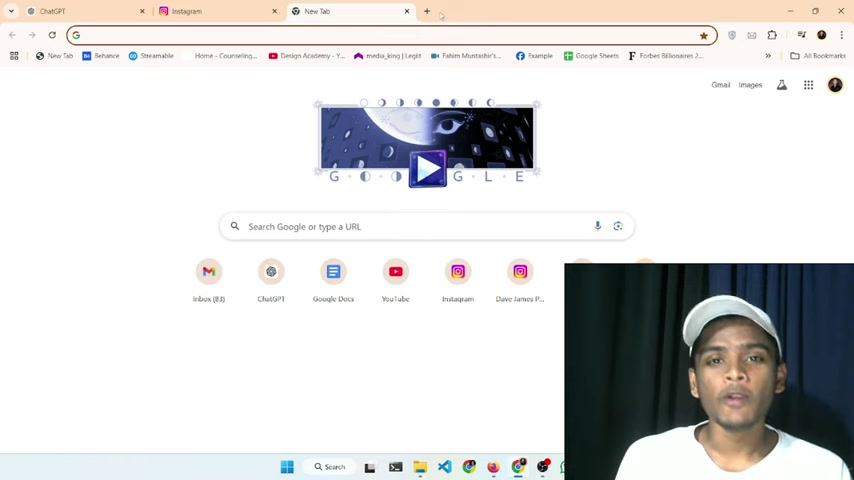This screenshot has width=854, height=480.
Task: Open Task View in taskbar
Action: click(x=370, y=467)
